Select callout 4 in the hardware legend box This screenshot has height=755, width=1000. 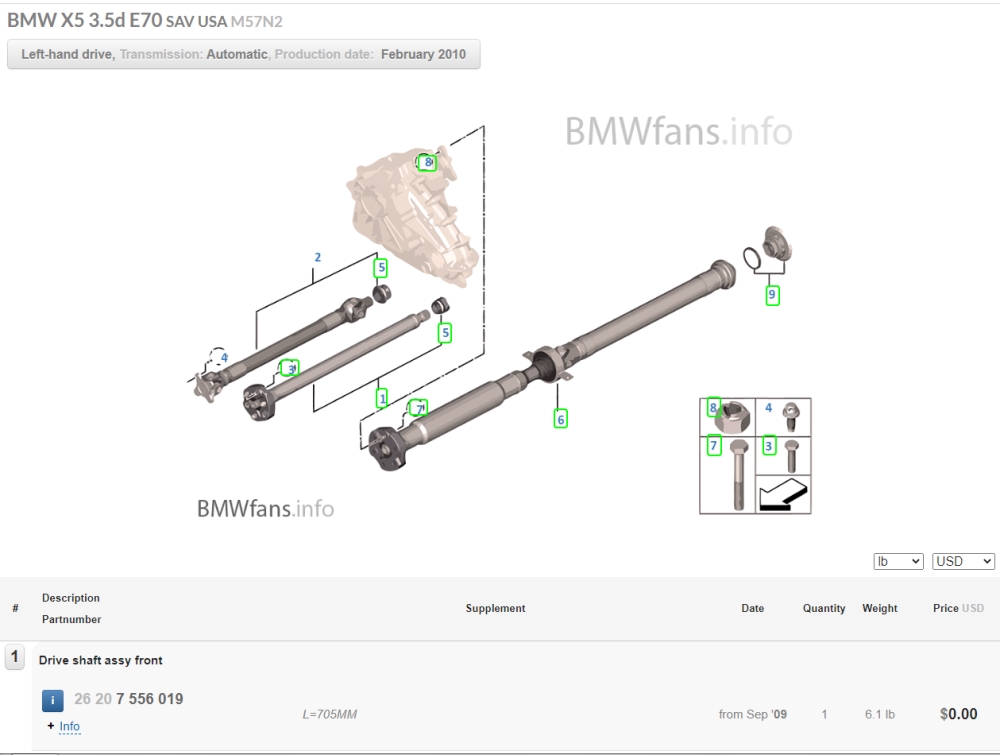tap(769, 408)
